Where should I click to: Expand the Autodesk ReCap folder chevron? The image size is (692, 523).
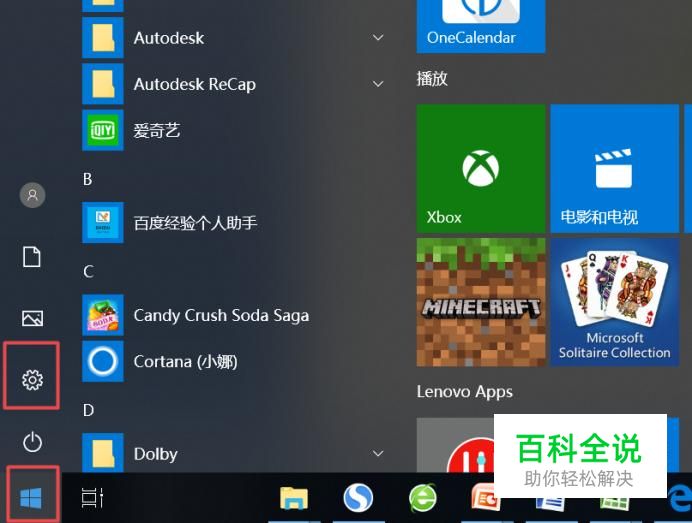(x=378, y=84)
